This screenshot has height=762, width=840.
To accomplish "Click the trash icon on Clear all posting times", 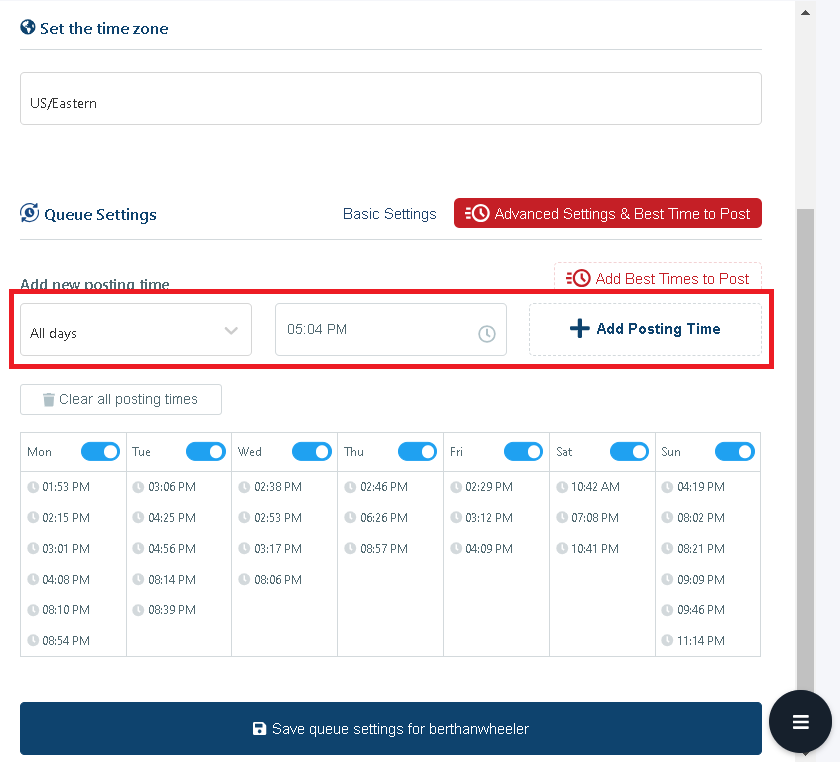I will pyautogui.click(x=48, y=399).
